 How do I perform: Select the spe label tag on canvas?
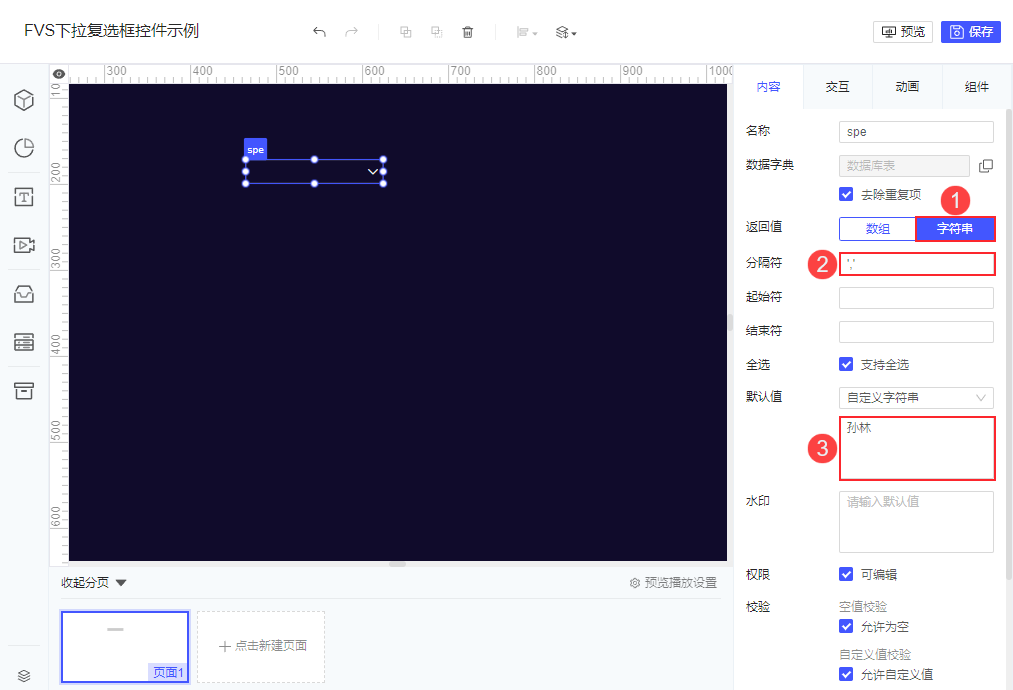255,149
